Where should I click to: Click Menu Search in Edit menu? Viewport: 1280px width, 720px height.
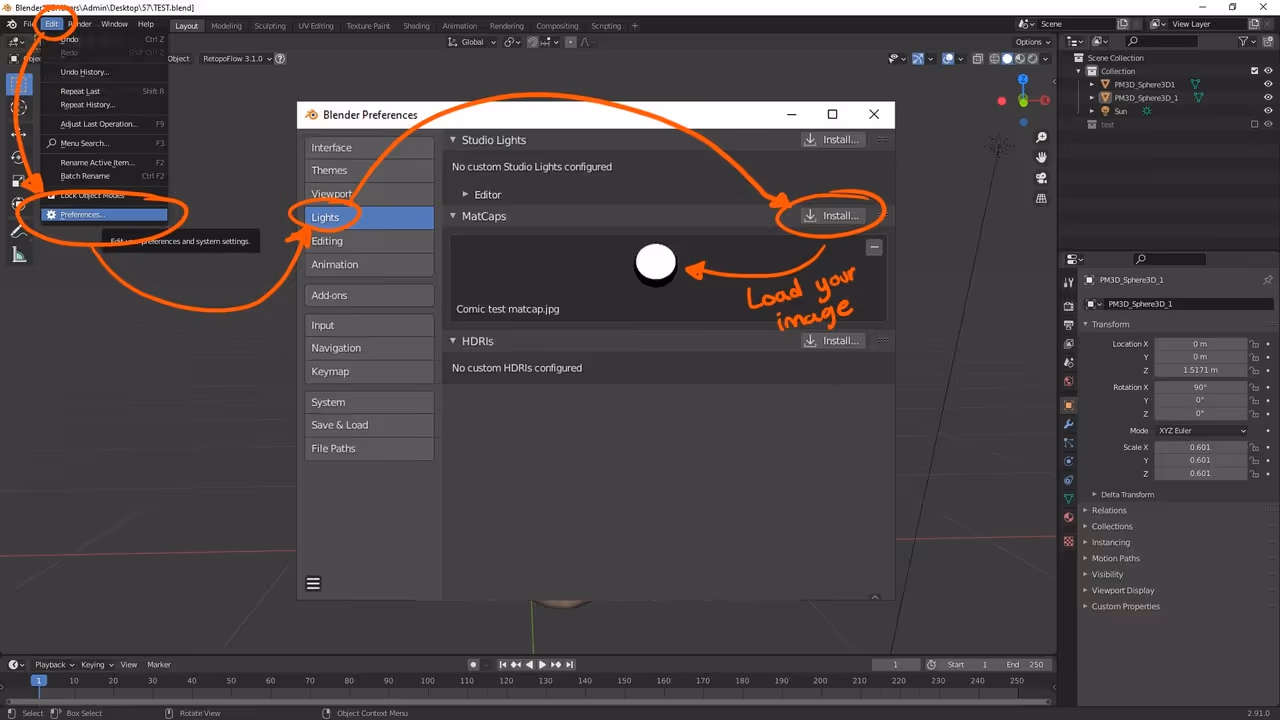[x=105, y=143]
